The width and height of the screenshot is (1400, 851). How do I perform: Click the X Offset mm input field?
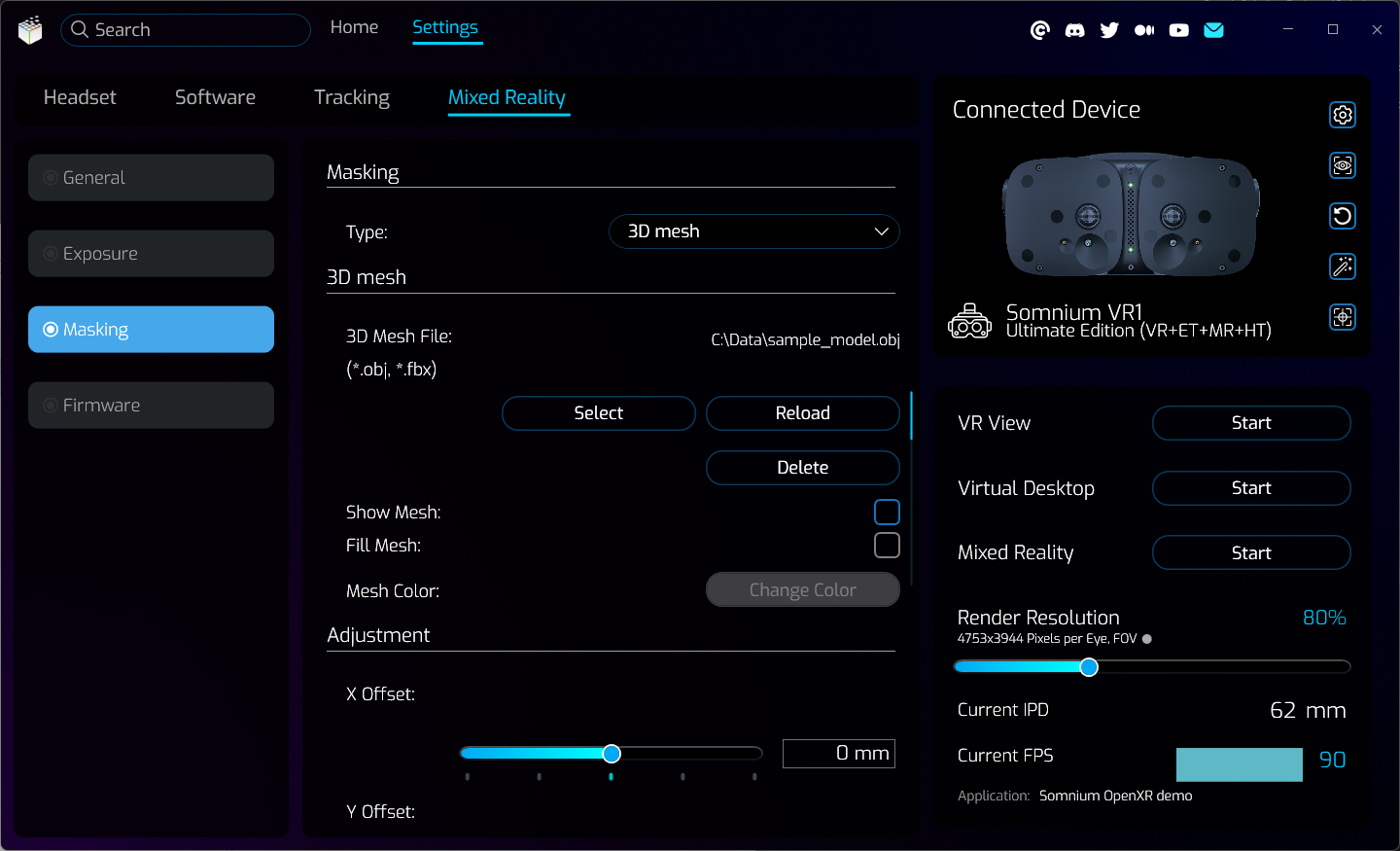(838, 754)
